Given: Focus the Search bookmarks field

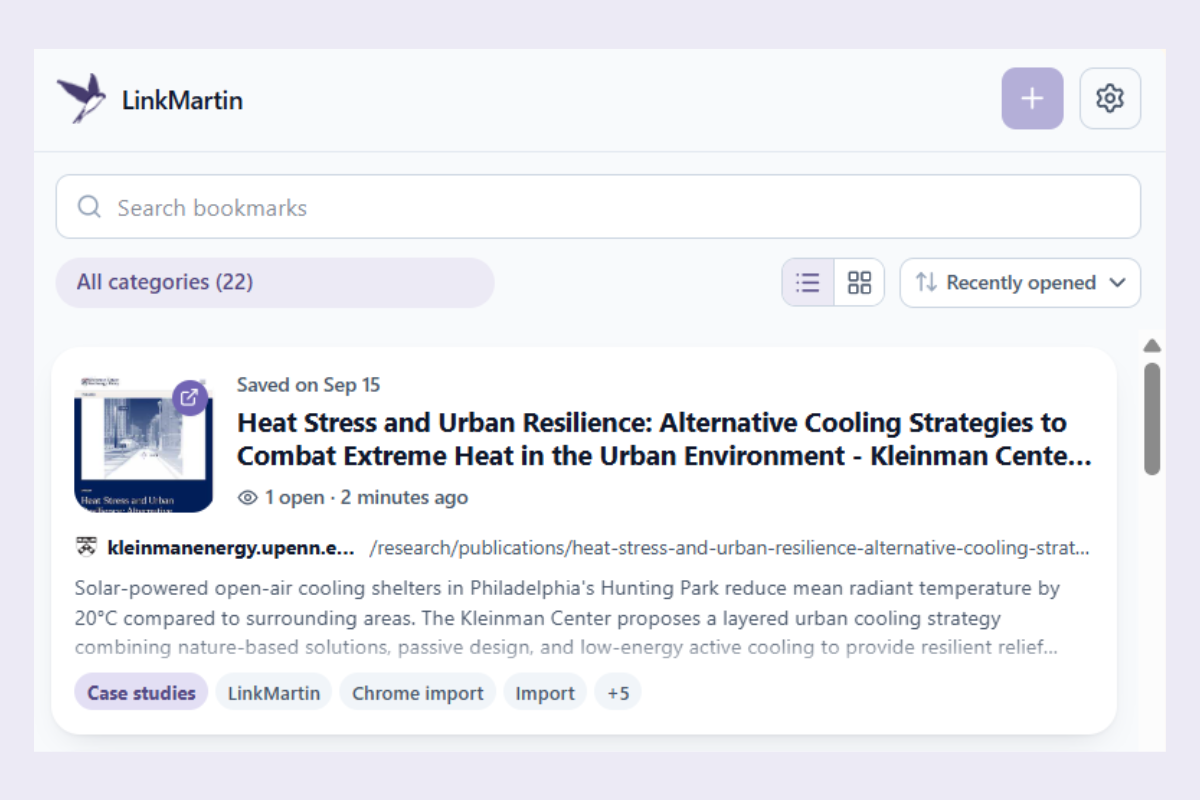Looking at the screenshot, I should click(x=598, y=207).
